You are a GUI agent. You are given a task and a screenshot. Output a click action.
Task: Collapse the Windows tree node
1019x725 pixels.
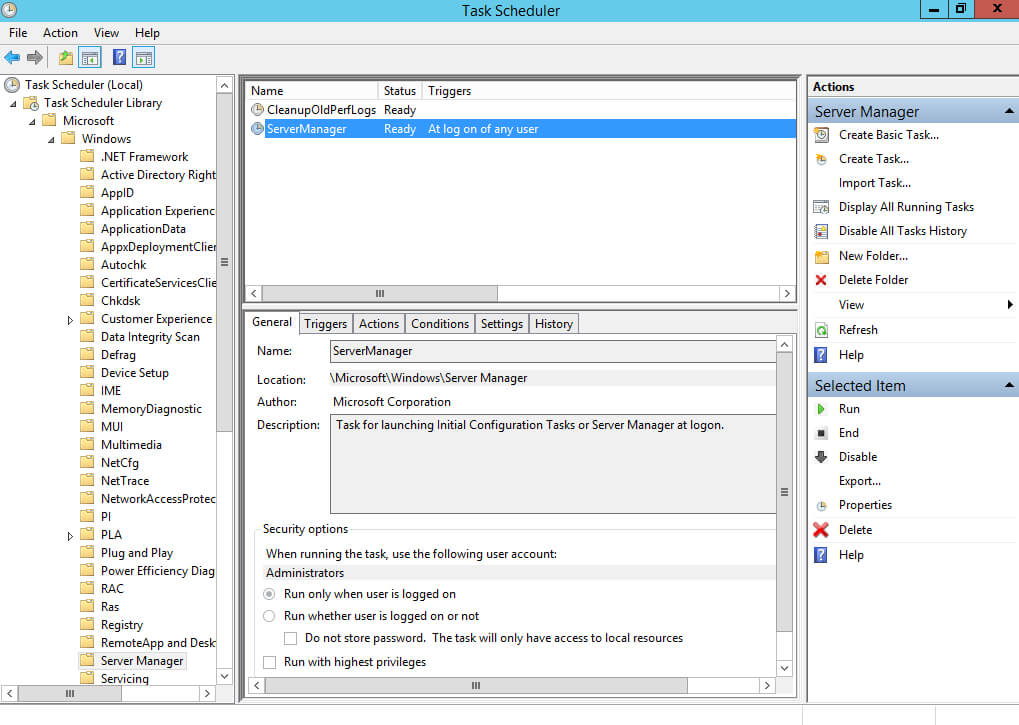pyautogui.click(x=51, y=140)
